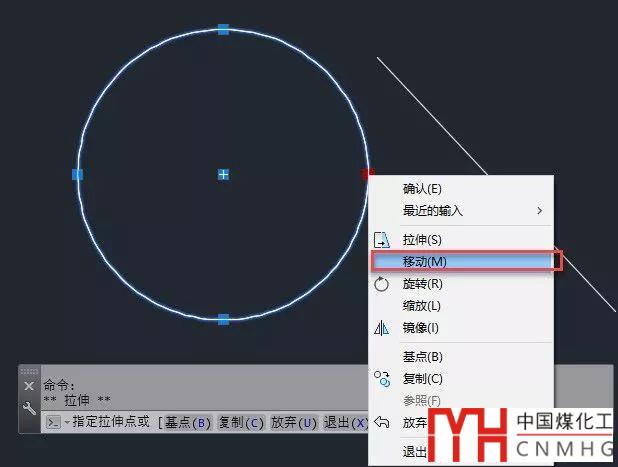Image resolution: width=618 pixels, height=467 pixels.
Task: Click the ** 拉伸 ** command history text
Action: 77,400
